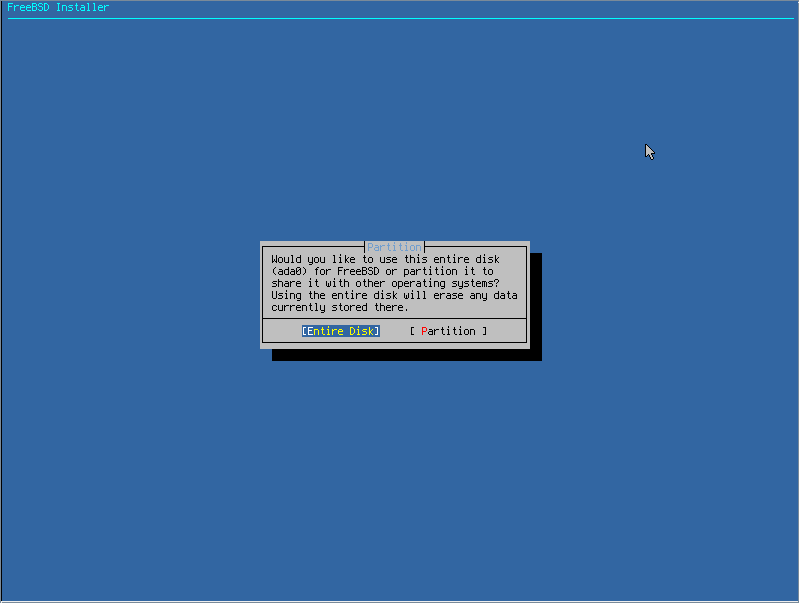Click the FreeBSD Installer header text
This screenshot has height=603, width=799.
coord(58,7)
